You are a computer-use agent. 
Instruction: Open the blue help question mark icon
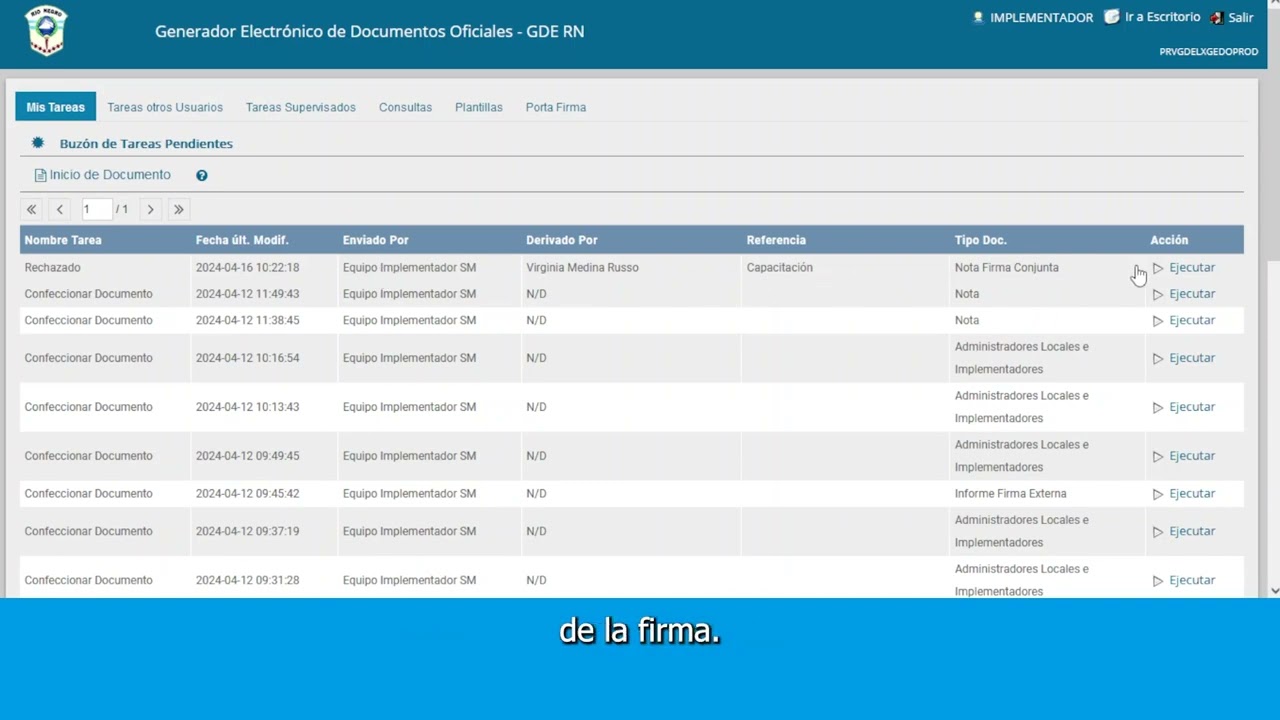click(x=202, y=175)
